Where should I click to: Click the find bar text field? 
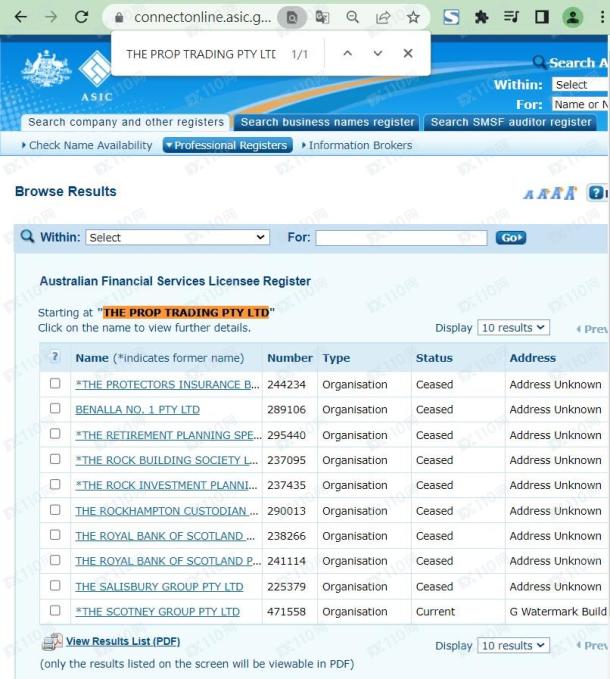[x=201, y=54]
